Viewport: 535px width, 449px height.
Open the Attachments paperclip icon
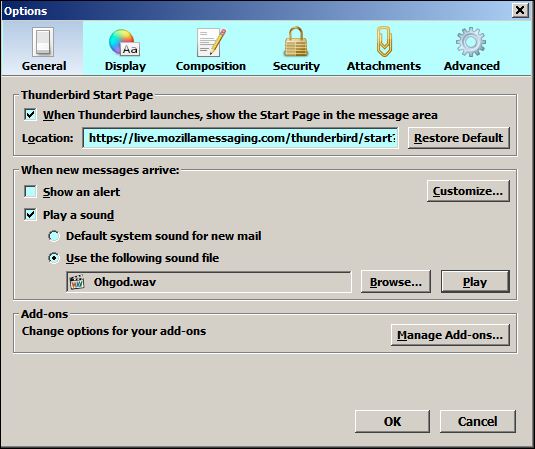point(384,42)
